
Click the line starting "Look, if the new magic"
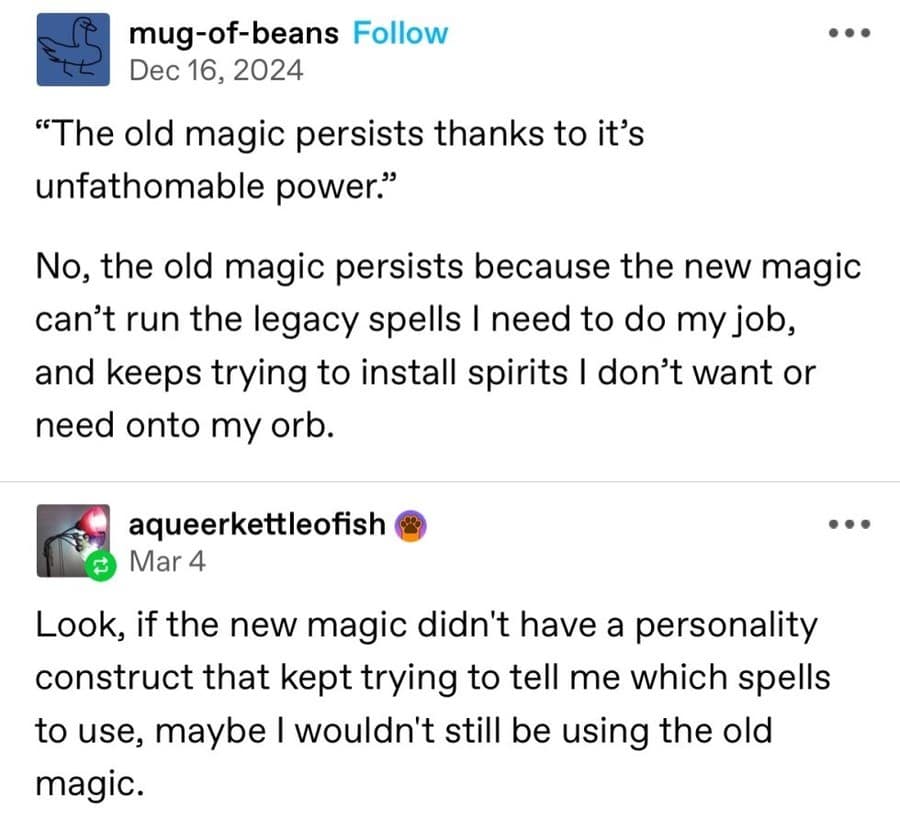427,626
